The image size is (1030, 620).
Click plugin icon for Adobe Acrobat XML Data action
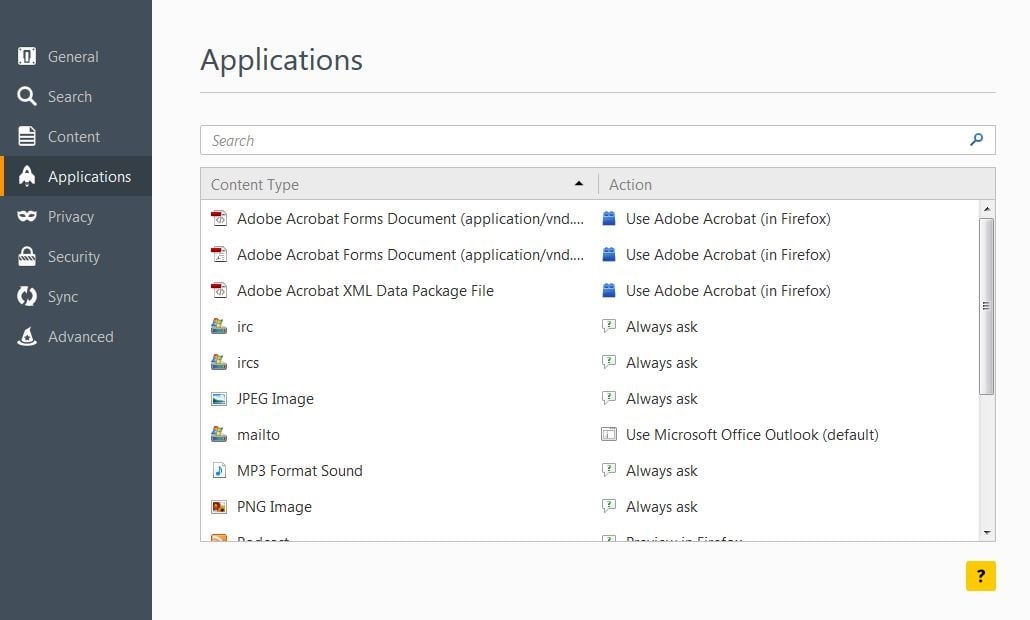pos(609,290)
